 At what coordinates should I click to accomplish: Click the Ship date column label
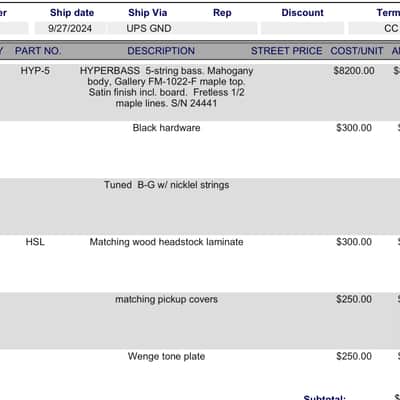[x=72, y=13]
